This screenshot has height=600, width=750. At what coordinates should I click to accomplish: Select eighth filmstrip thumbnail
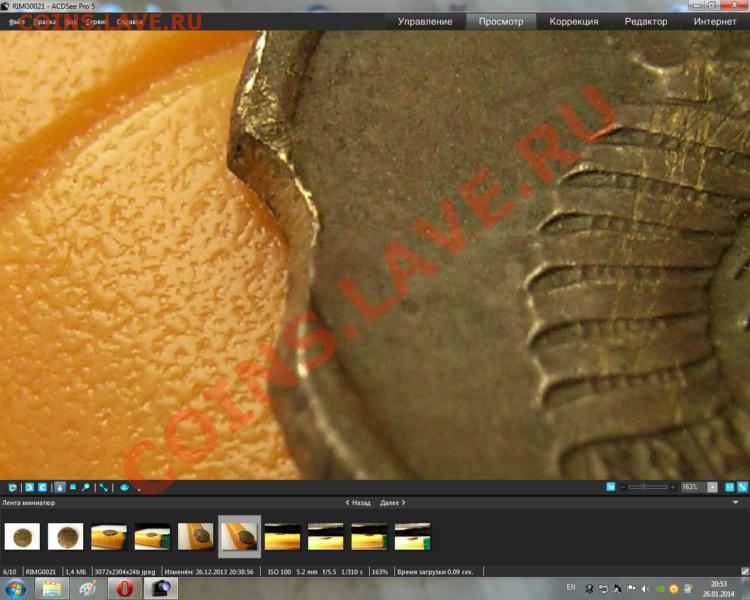(x=326, y=536)
